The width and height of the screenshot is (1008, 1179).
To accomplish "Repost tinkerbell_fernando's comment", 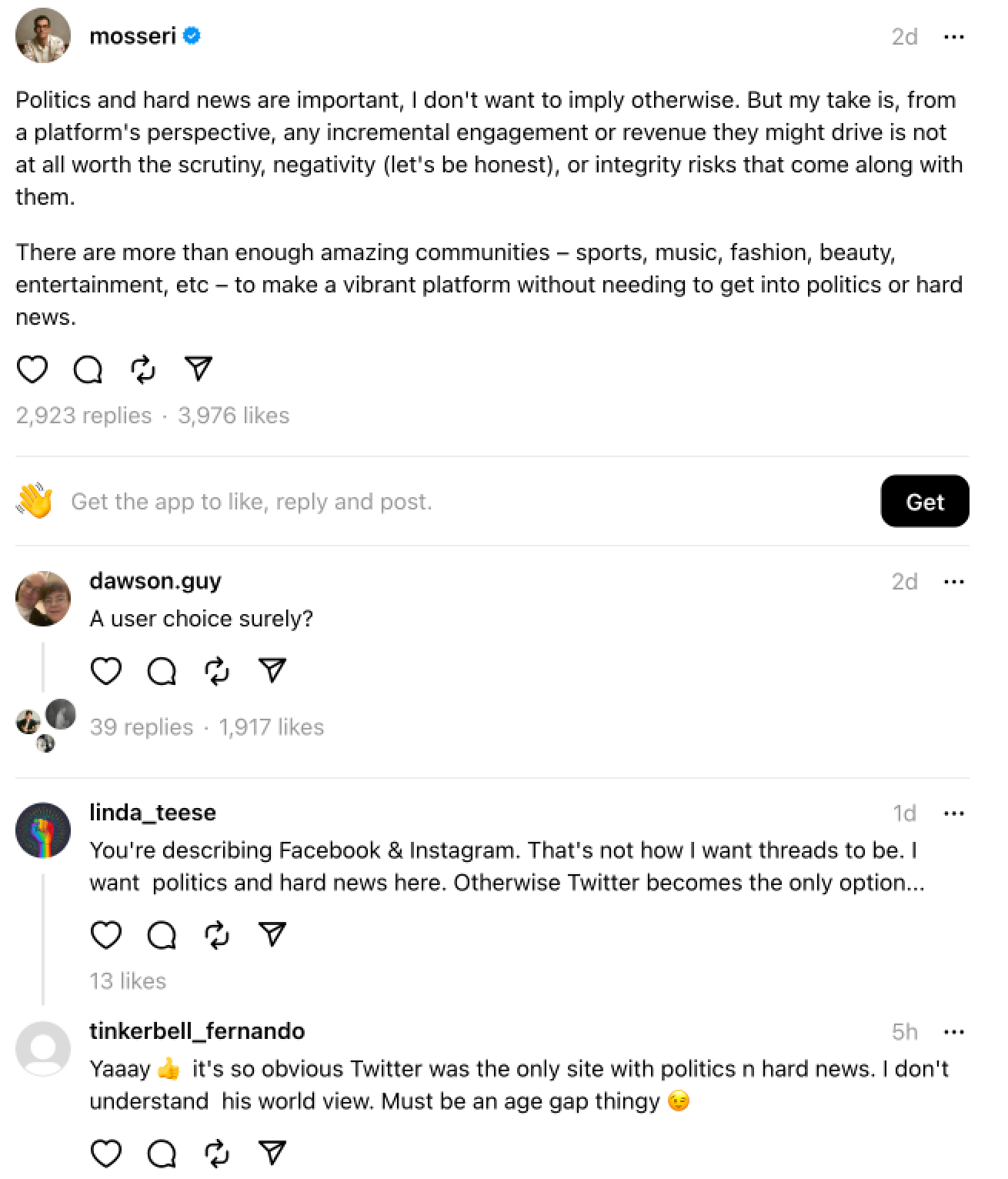I will click(x=217, y=1154).
